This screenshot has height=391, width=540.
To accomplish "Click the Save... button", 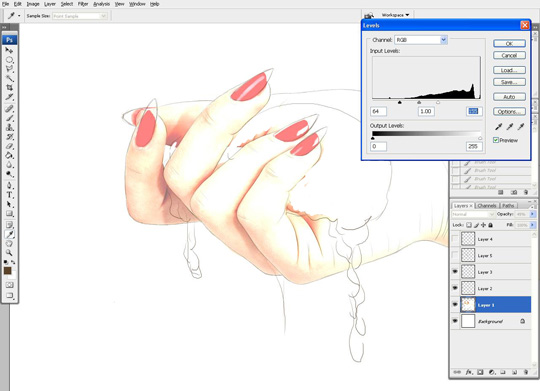I will pyautogui.click(x=509, y=82).
